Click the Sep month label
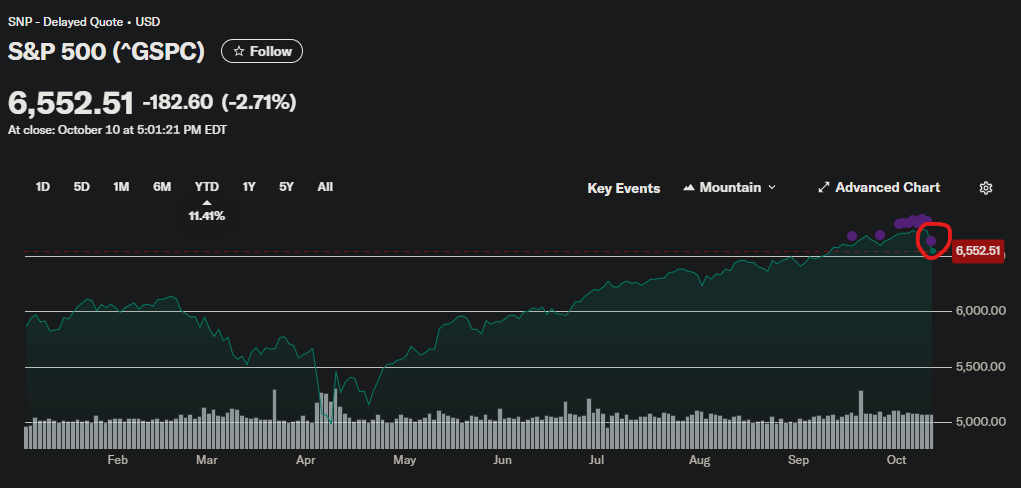The width and height of the screenshot is (1021, 488). (798, 461)
